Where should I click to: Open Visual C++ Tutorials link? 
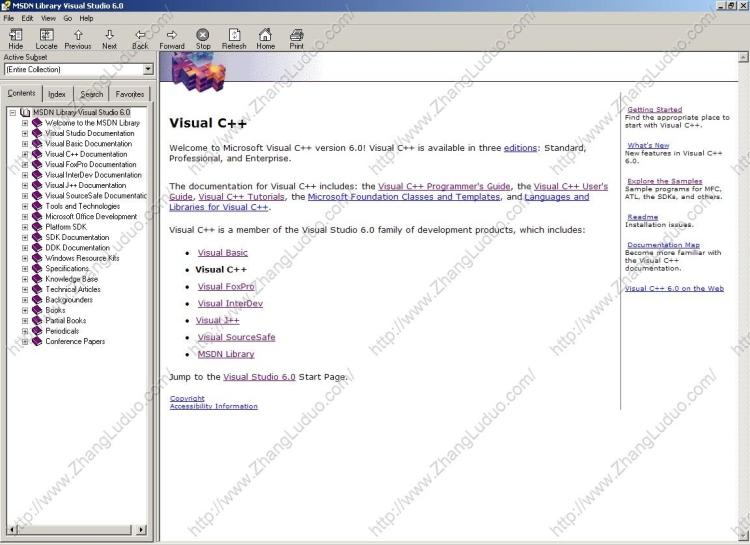pos(242,197)
